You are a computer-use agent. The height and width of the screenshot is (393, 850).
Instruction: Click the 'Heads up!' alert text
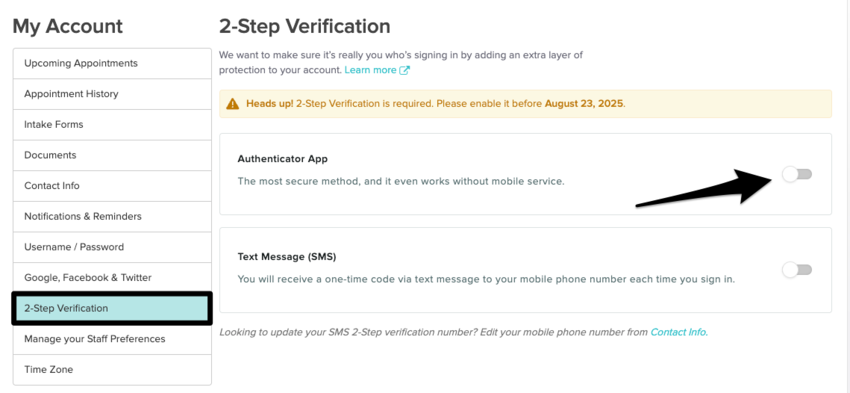pos(269,104)
